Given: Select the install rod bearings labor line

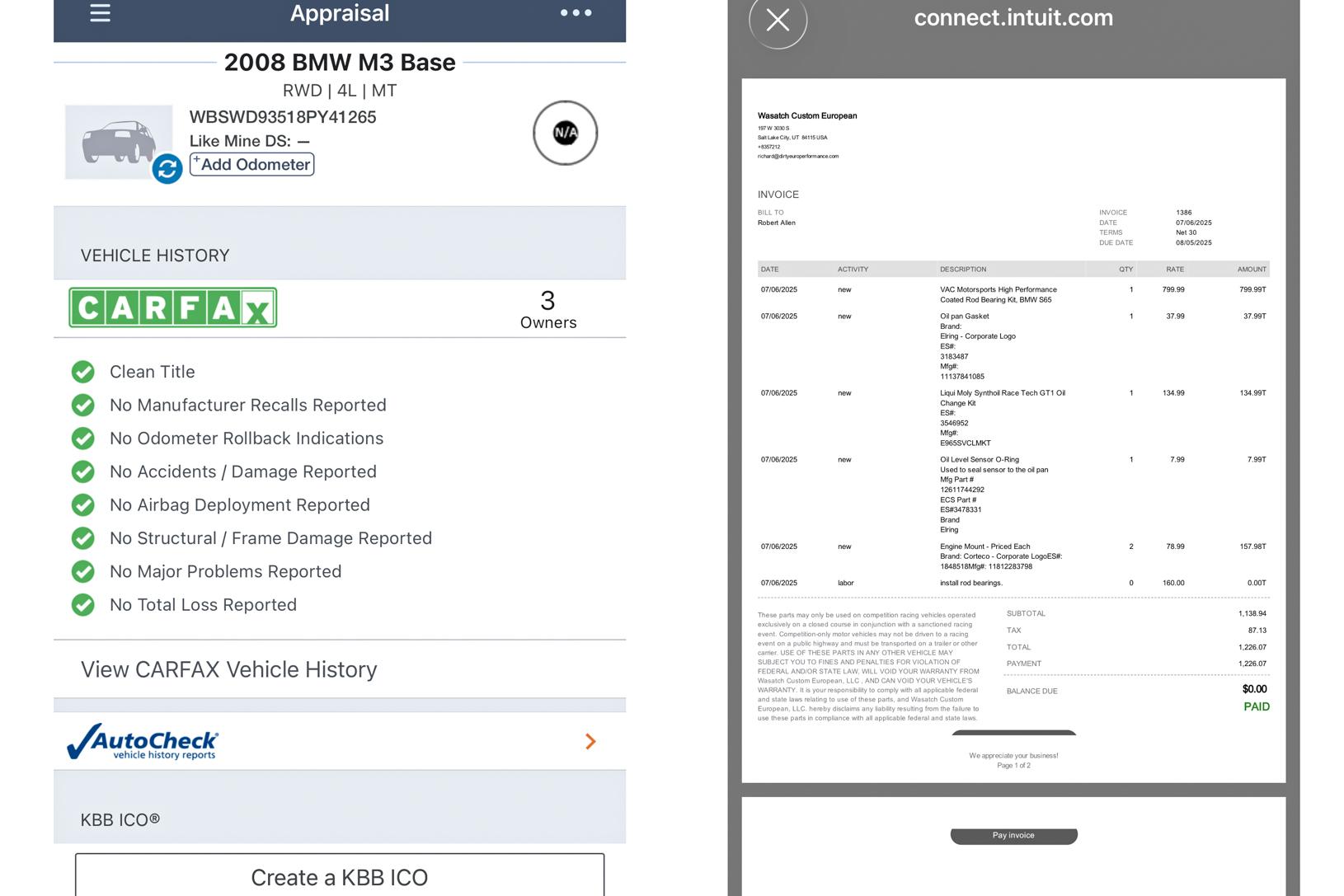Looking at the screenshot, I should pyautogui.click(x=1013, y=583).
